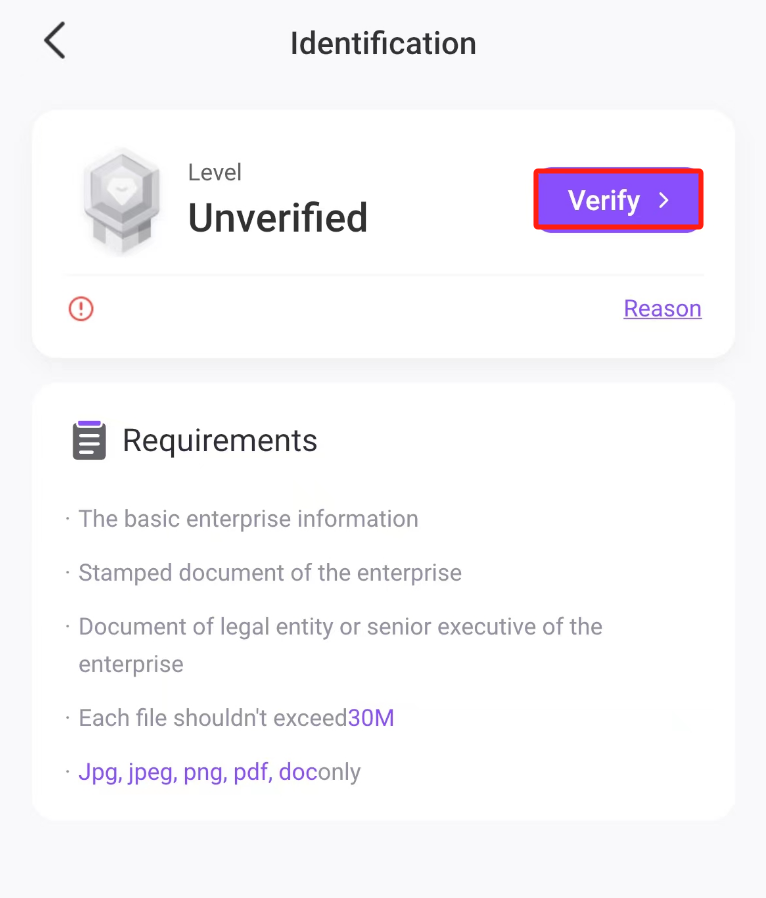The height and width of the screenshot is (898, 766).
Task: Open the Reason link
Action: (662, 309)
